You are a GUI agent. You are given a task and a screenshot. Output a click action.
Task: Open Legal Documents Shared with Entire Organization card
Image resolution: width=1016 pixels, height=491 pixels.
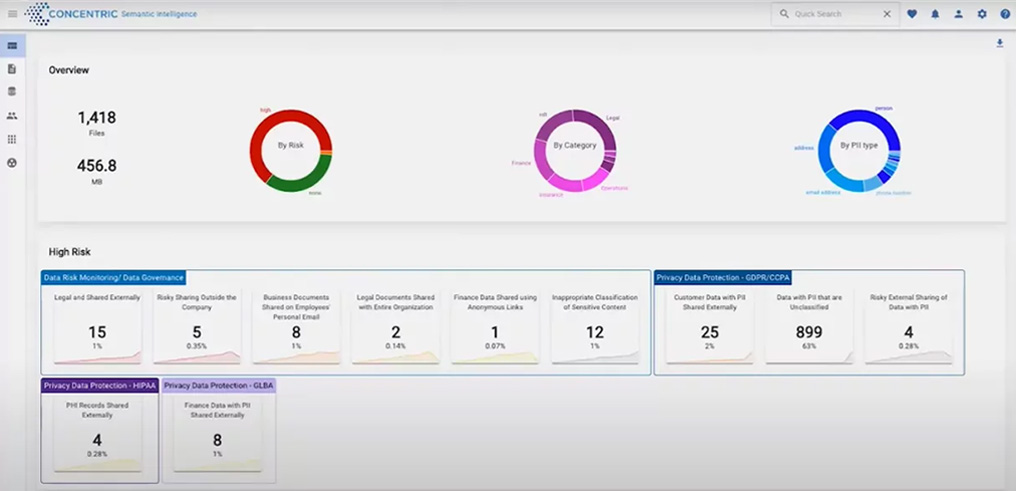(x=396, y=326)
